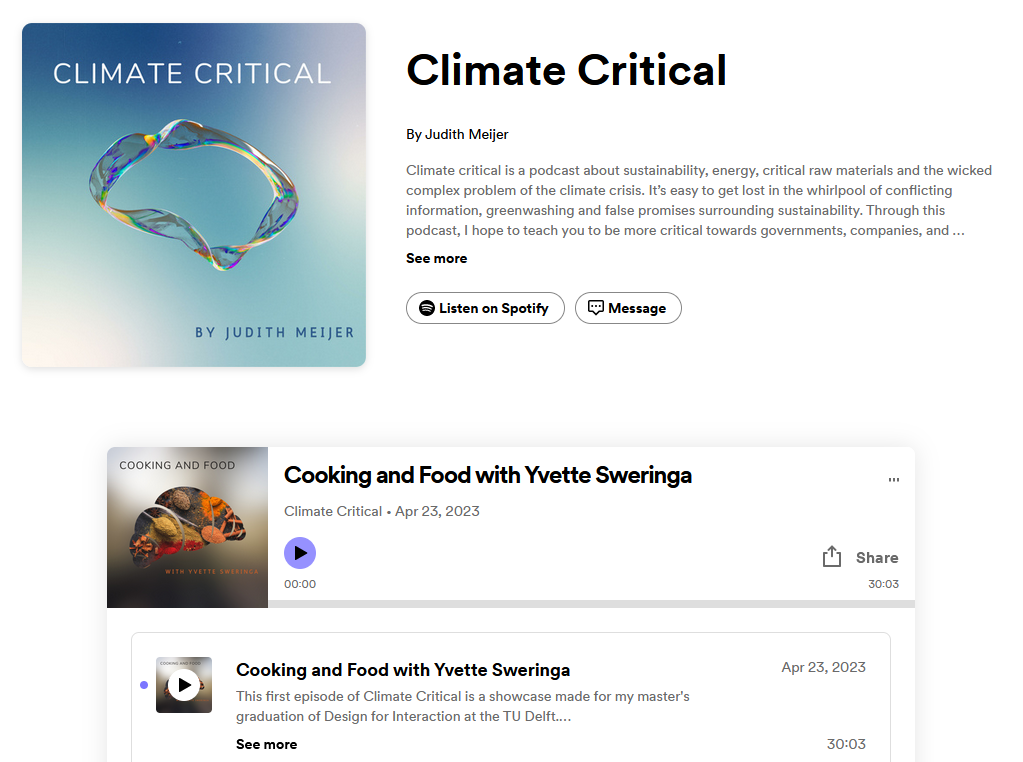The image size is (1023, 762).
Task: Open the Climate Critical podcast cover art
Action: 194,195
